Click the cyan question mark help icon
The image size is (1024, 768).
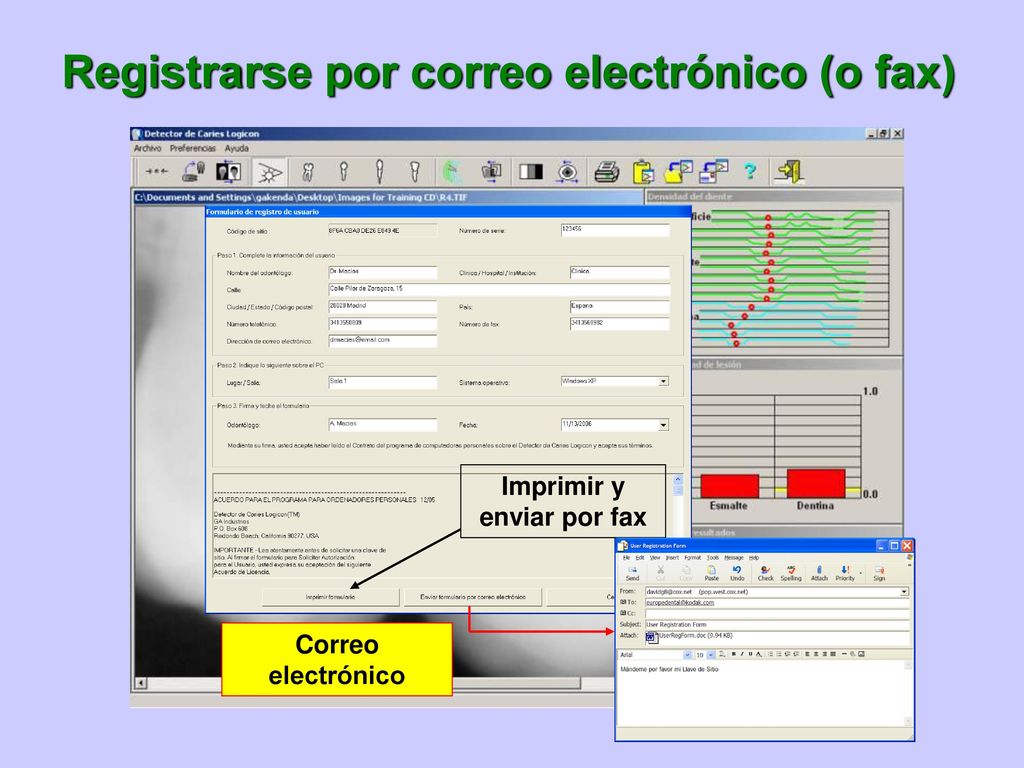[x=750, y=172]
